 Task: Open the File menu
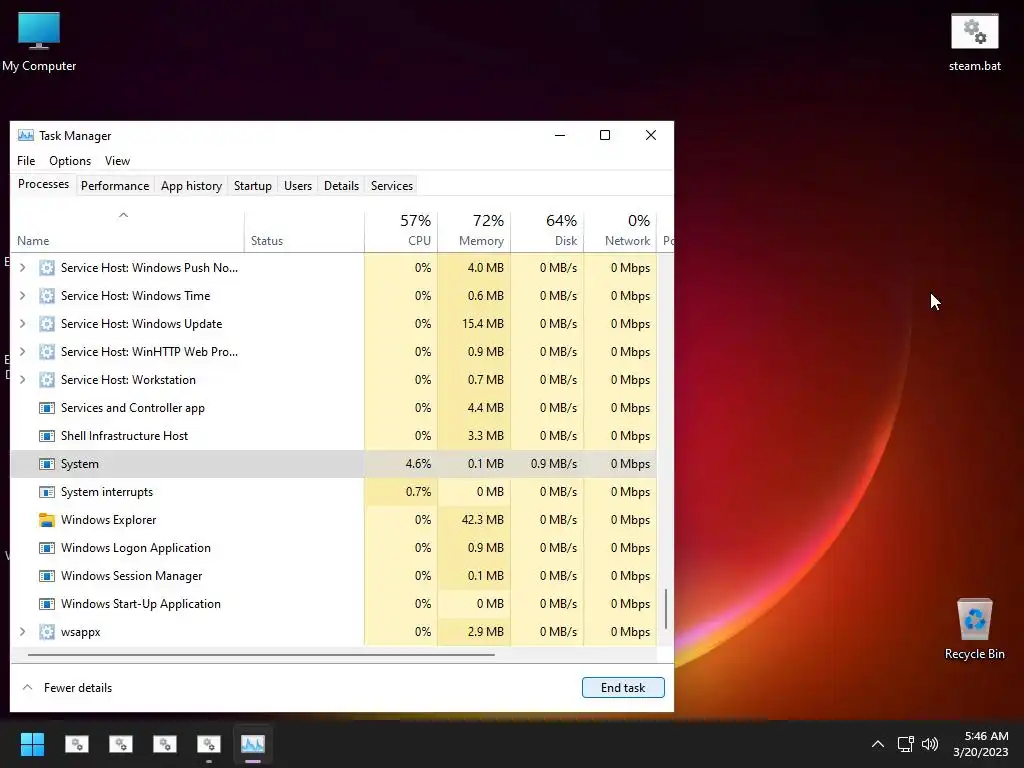pos(26,161)
